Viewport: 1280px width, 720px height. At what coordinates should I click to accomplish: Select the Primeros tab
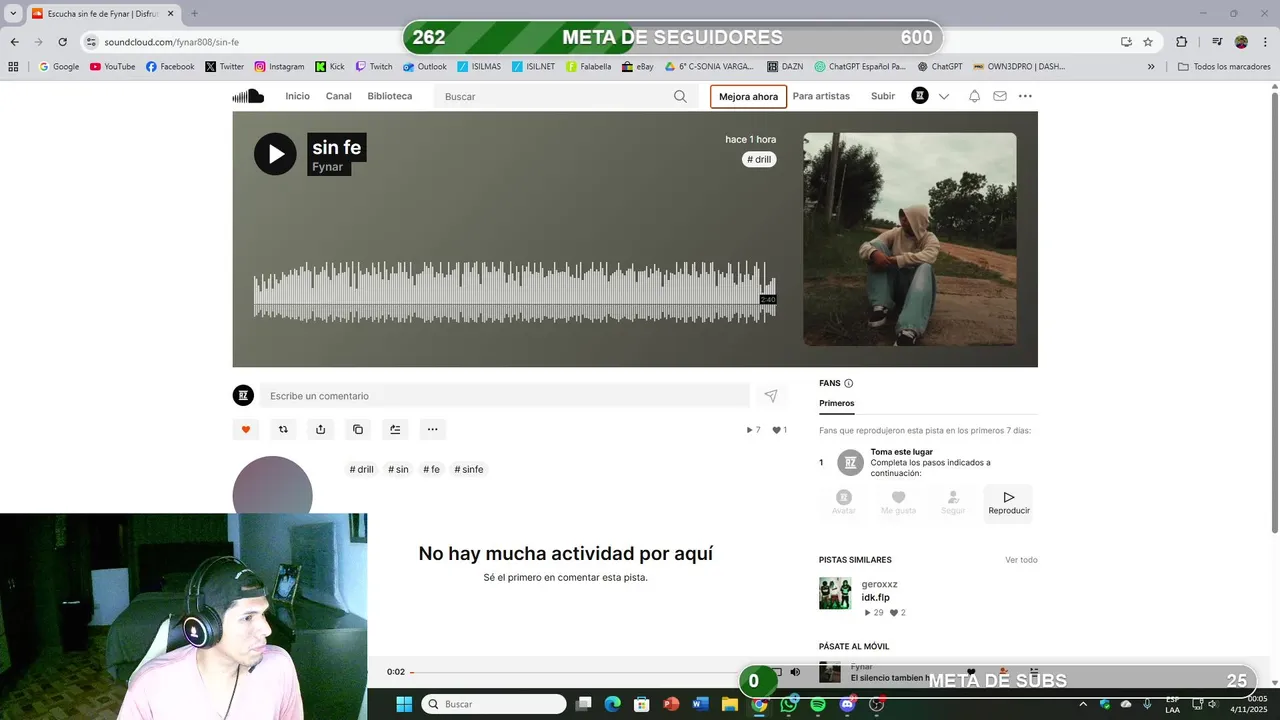tap(837, 403)
